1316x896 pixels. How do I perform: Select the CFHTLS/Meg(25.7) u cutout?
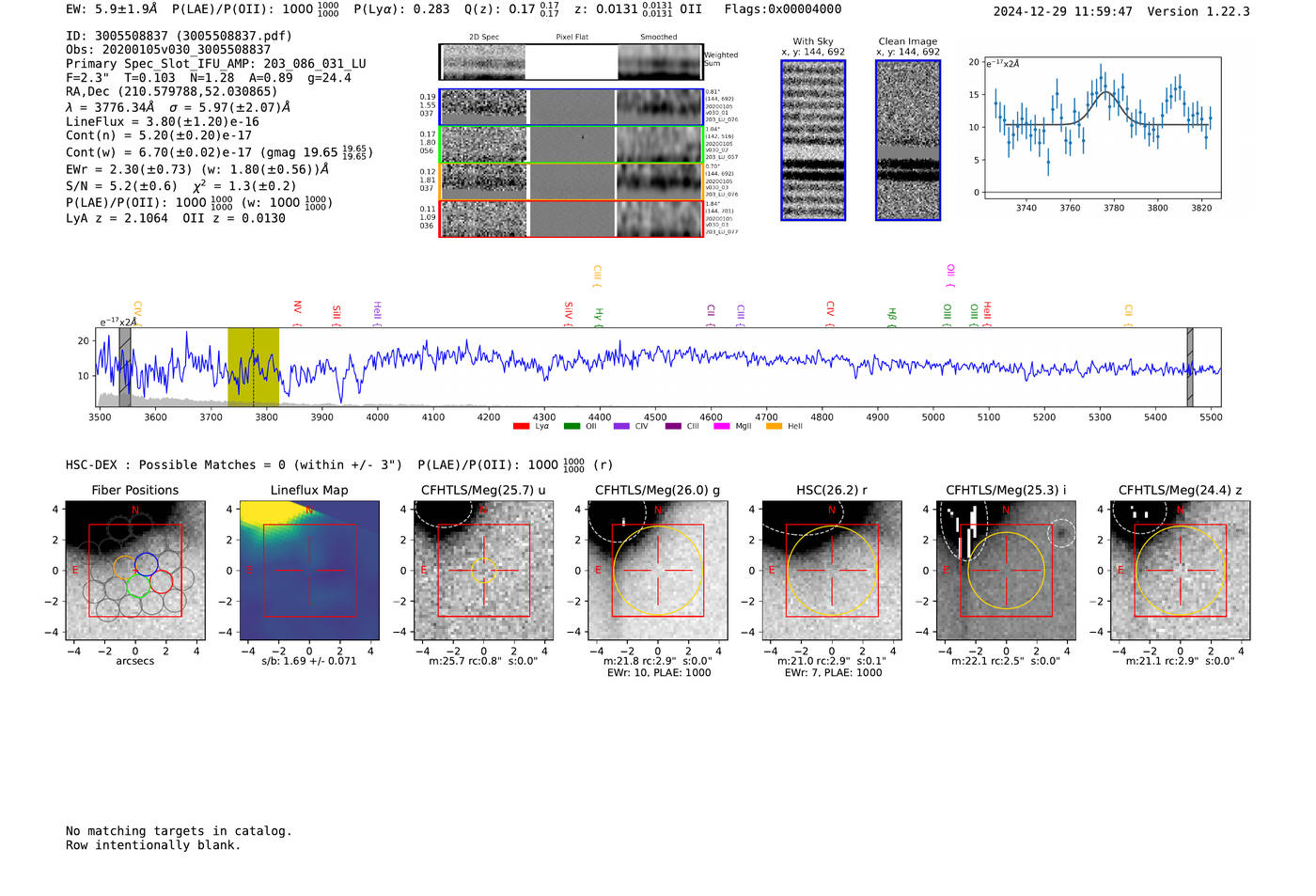pos(483,571)
